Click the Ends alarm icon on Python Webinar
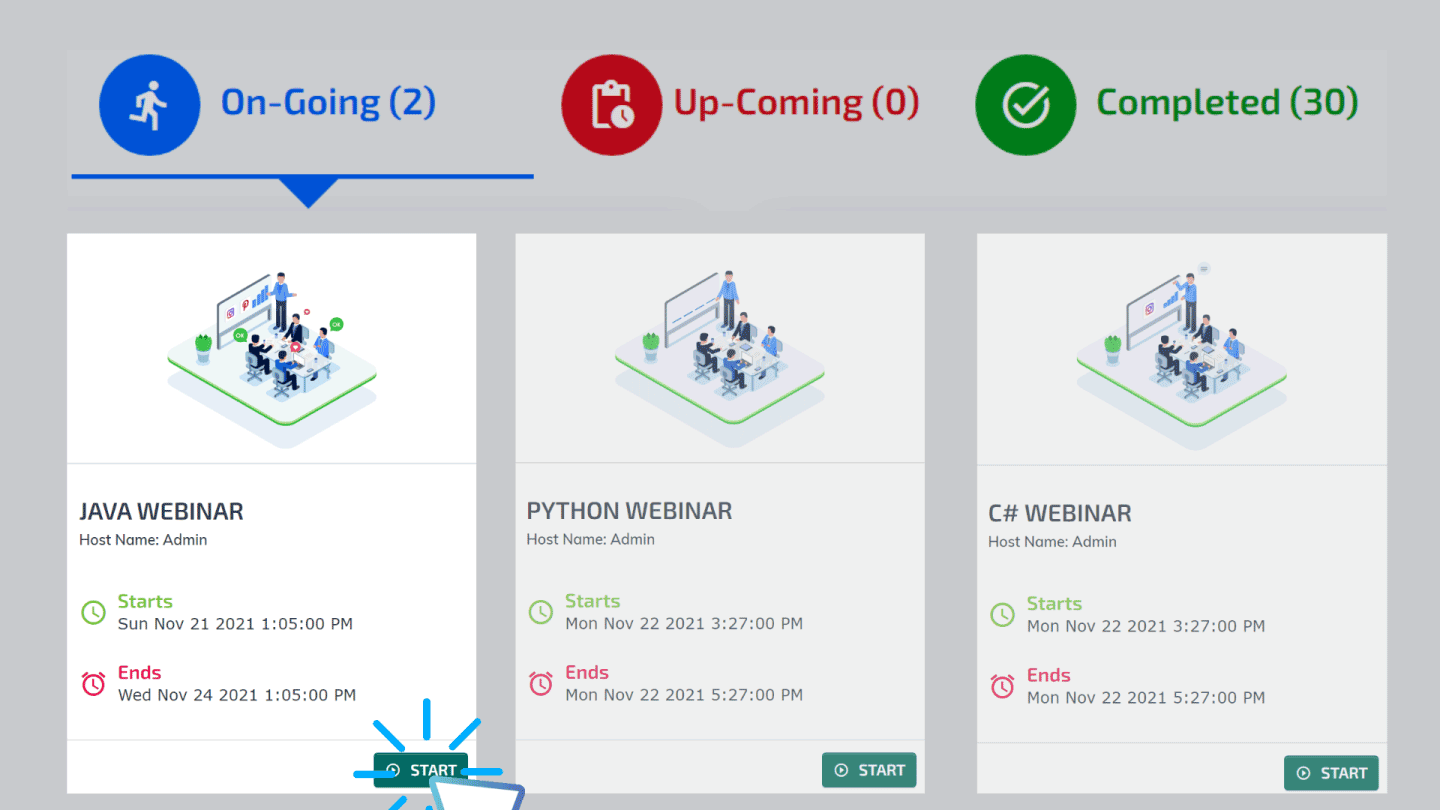The image size is (1440, 810). 541,683
